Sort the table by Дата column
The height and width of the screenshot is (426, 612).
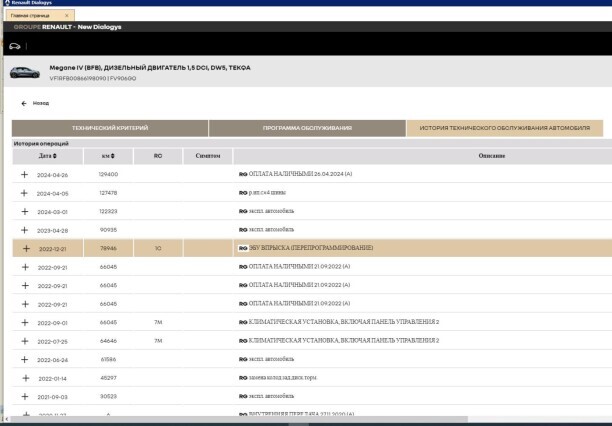pos(47,156)
